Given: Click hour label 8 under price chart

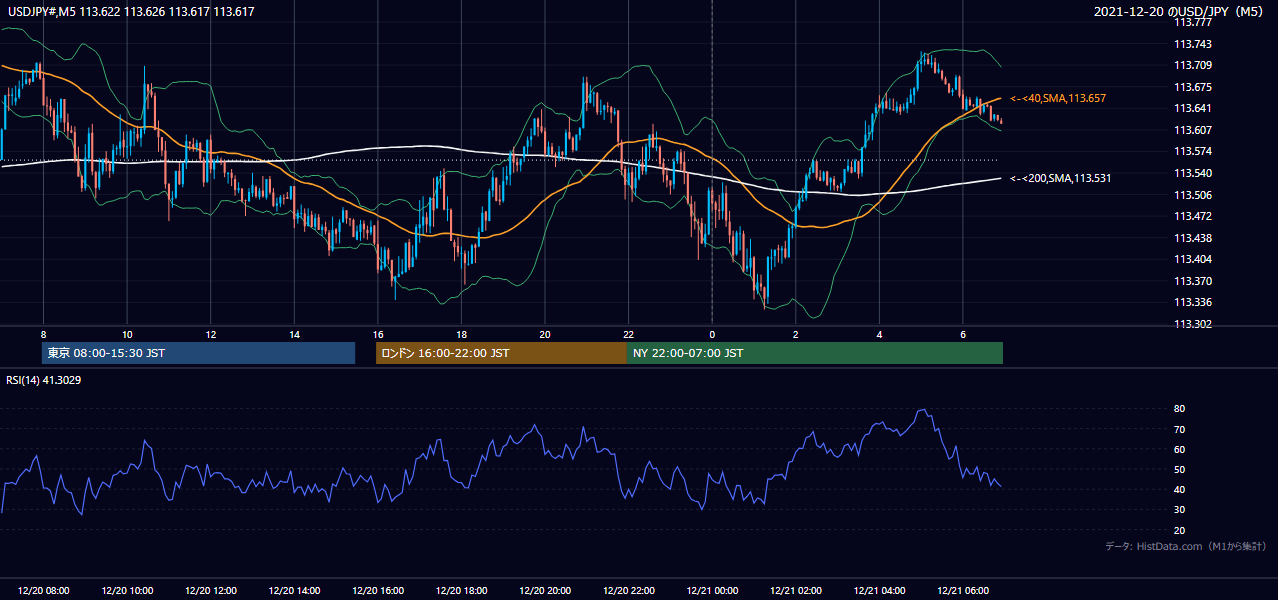Looking at the screenshot, I should coord(44,333).
